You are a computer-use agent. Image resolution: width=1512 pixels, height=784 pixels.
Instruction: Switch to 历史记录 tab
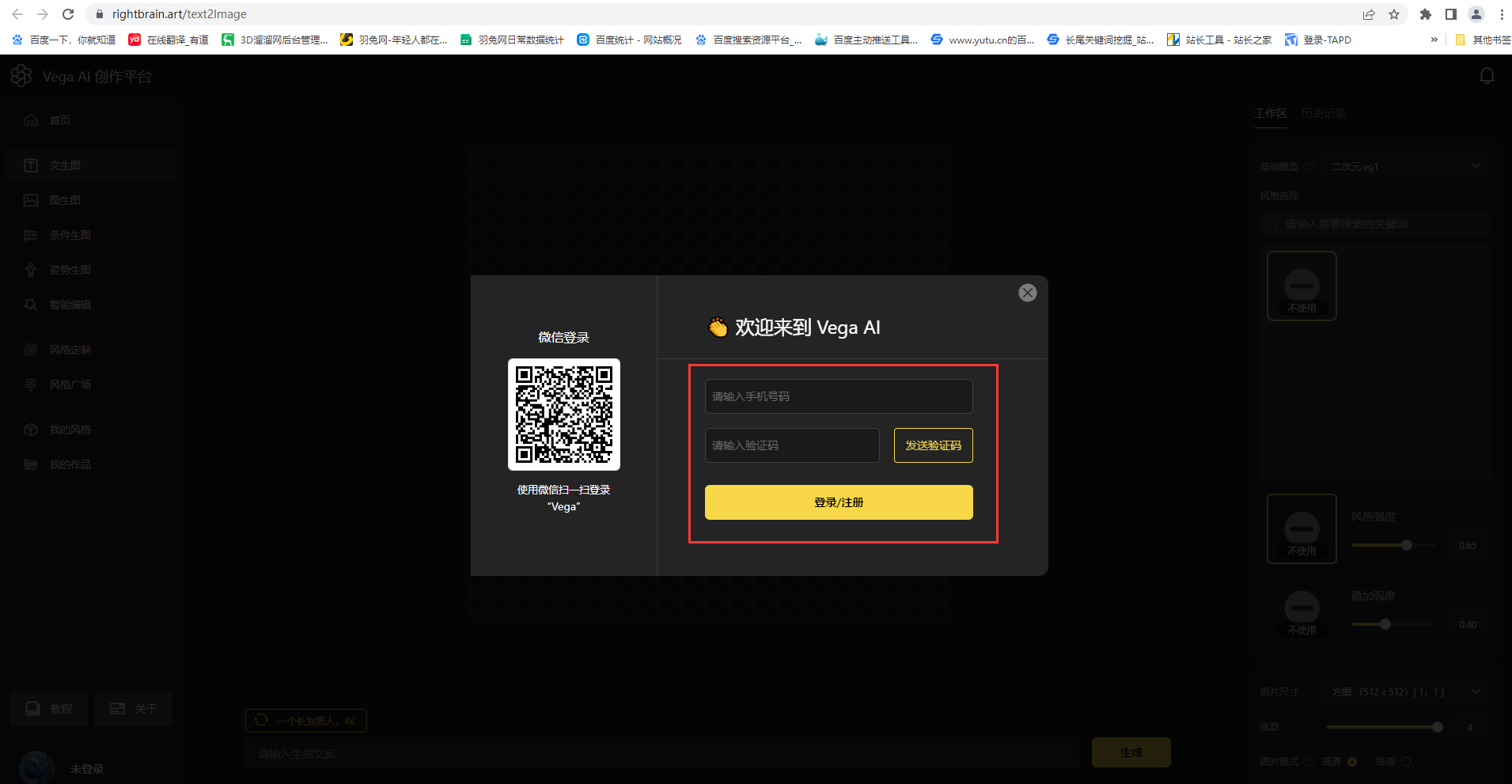pyautogui.click(x=1324, y=113)
